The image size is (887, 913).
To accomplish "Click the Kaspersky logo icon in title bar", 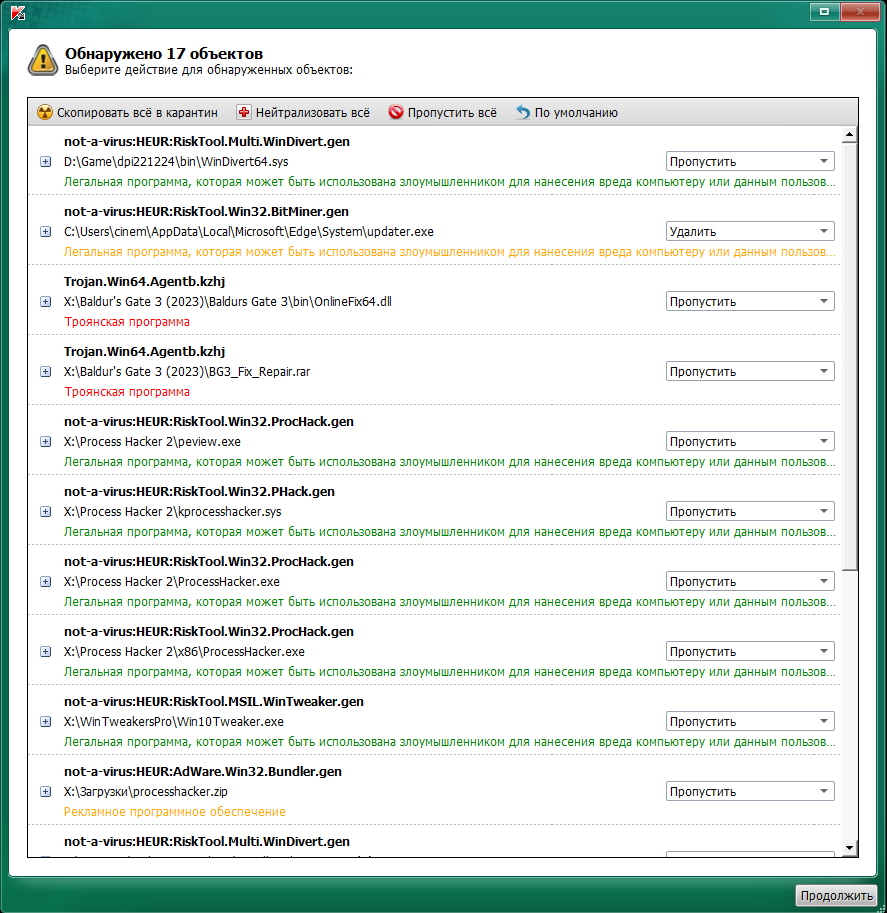I will [x=18, y=13].
